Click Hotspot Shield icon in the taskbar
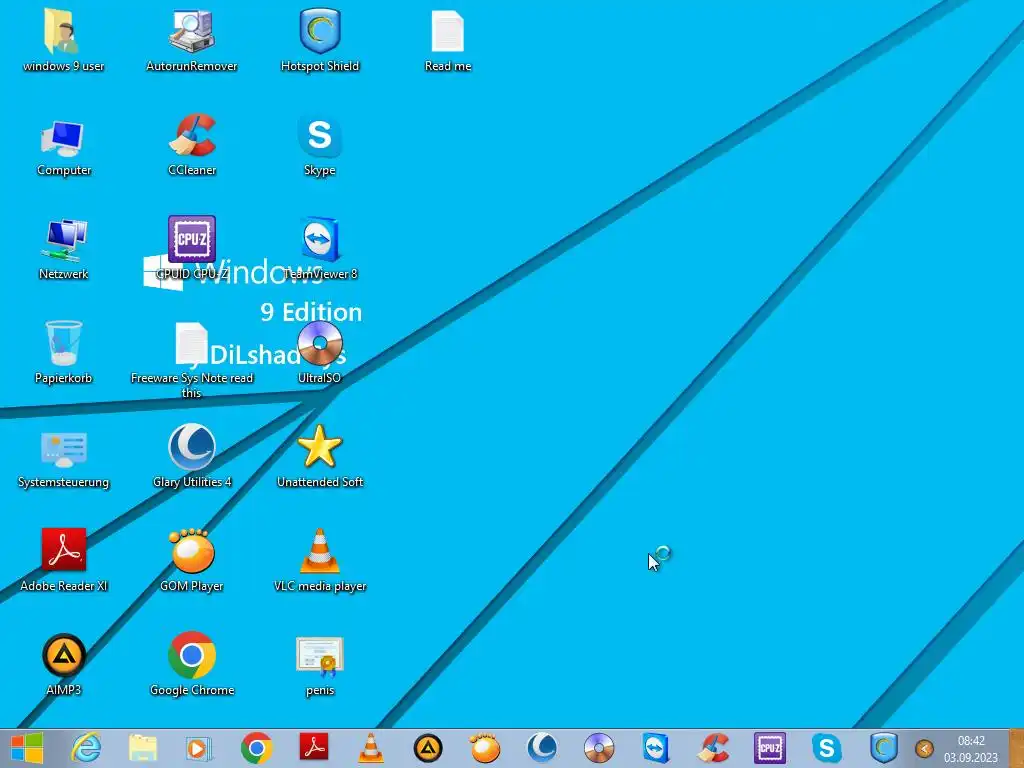This screenshot has height=768, width=1024. pyautogui.click(x=884, y=748)
